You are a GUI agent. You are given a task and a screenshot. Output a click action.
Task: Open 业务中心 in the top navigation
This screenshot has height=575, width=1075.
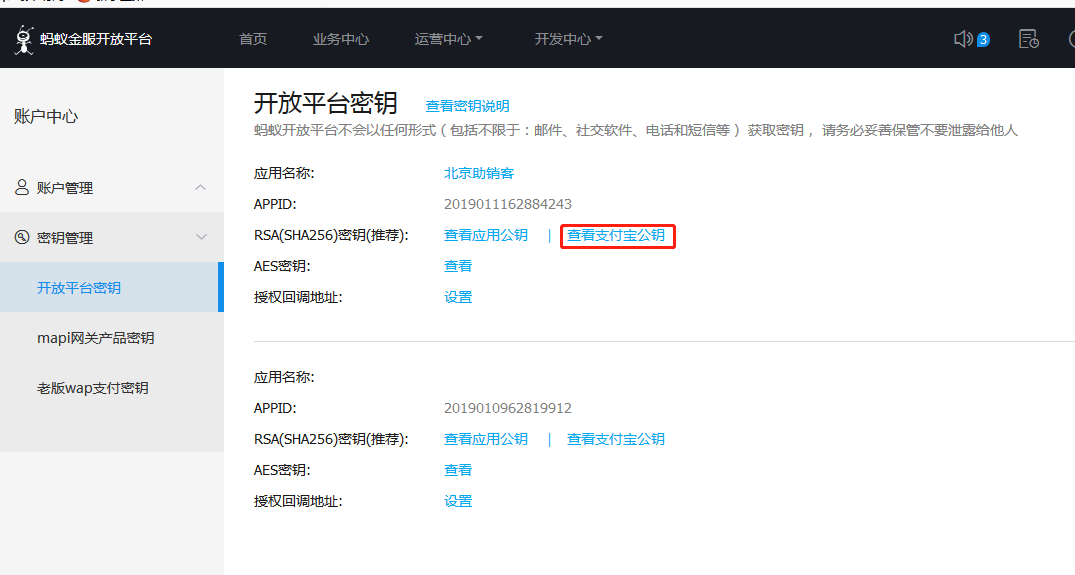coord(341,39)
